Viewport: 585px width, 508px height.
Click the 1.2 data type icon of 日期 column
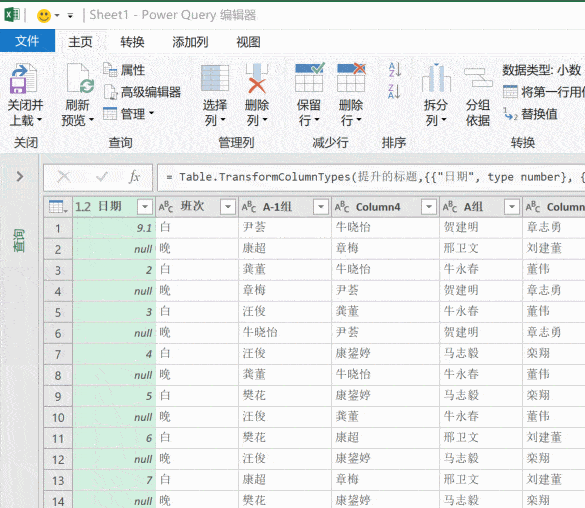click(83, 207)
